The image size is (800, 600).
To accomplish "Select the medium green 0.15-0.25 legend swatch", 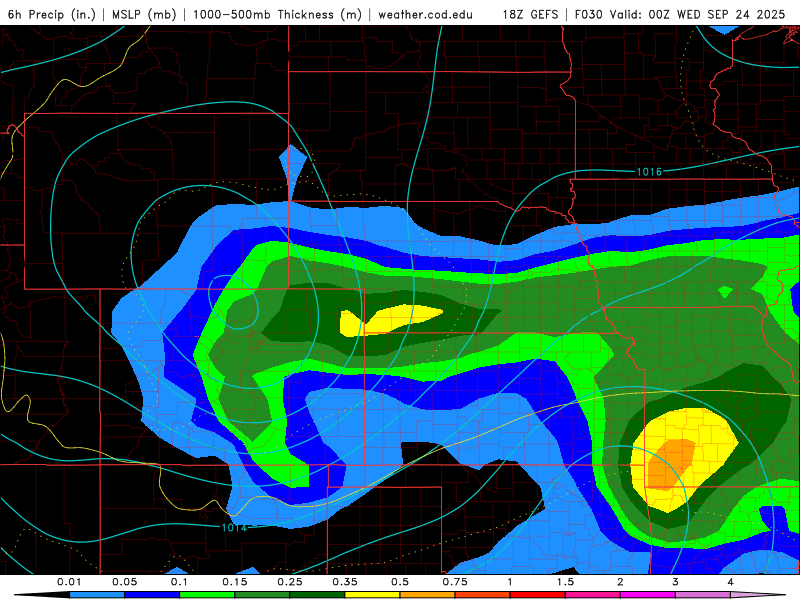I will coord(262,595).
